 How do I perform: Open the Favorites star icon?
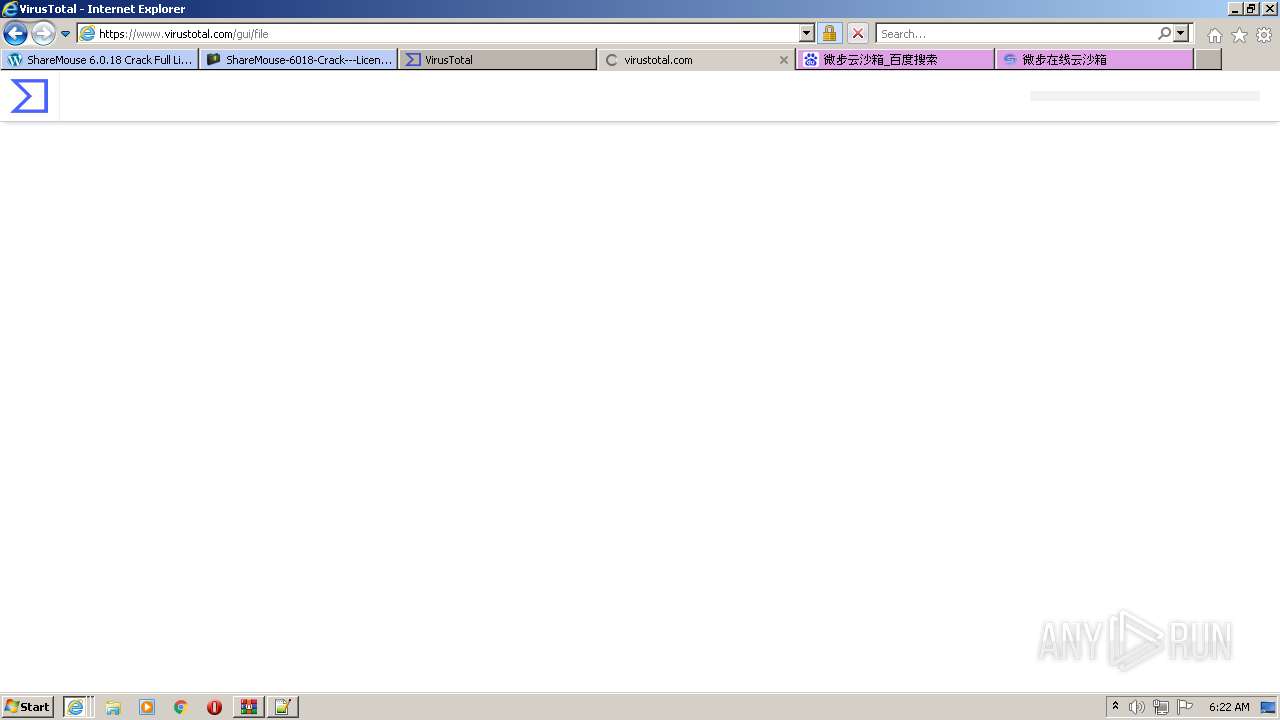[x=1239, y=35]
